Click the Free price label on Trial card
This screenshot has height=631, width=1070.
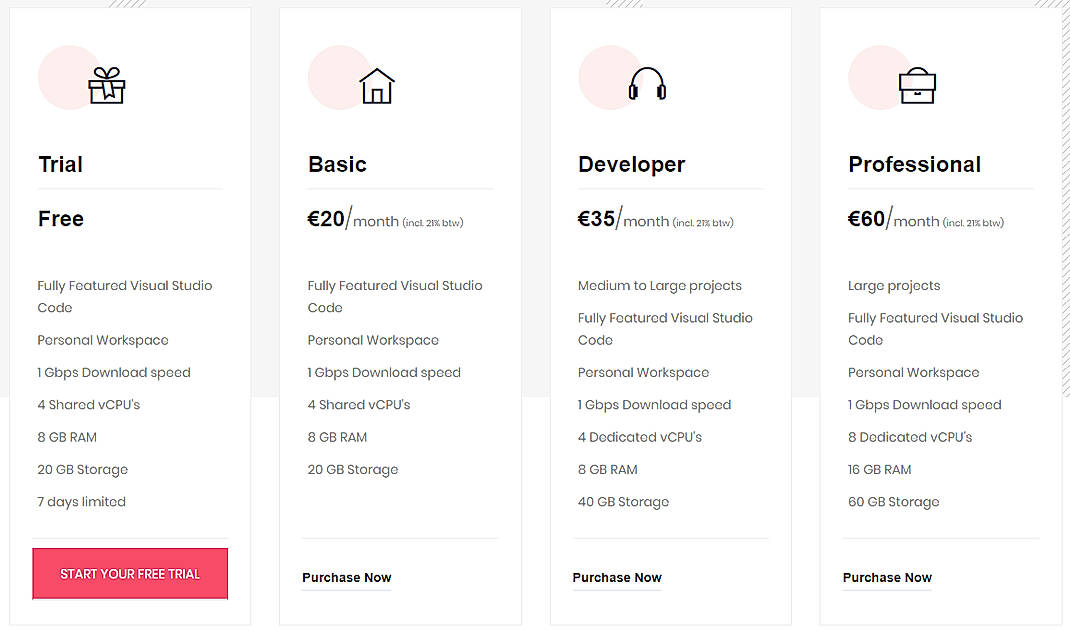tap(60, 219)
